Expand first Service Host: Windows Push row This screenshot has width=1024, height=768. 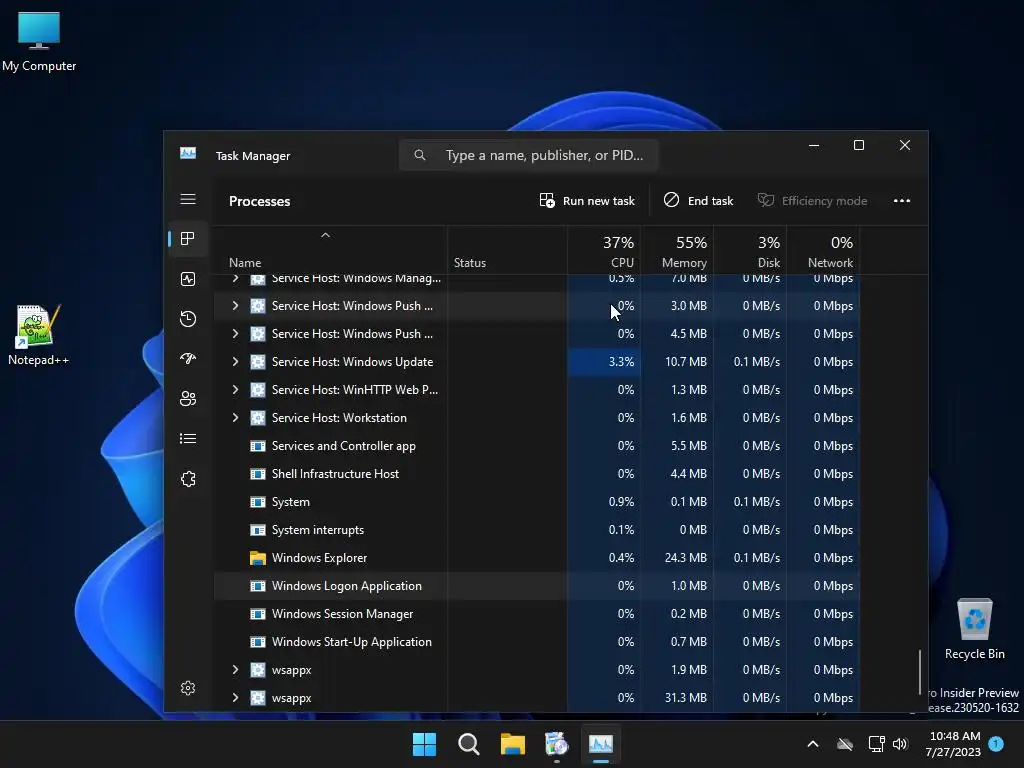tap(235, 306)
